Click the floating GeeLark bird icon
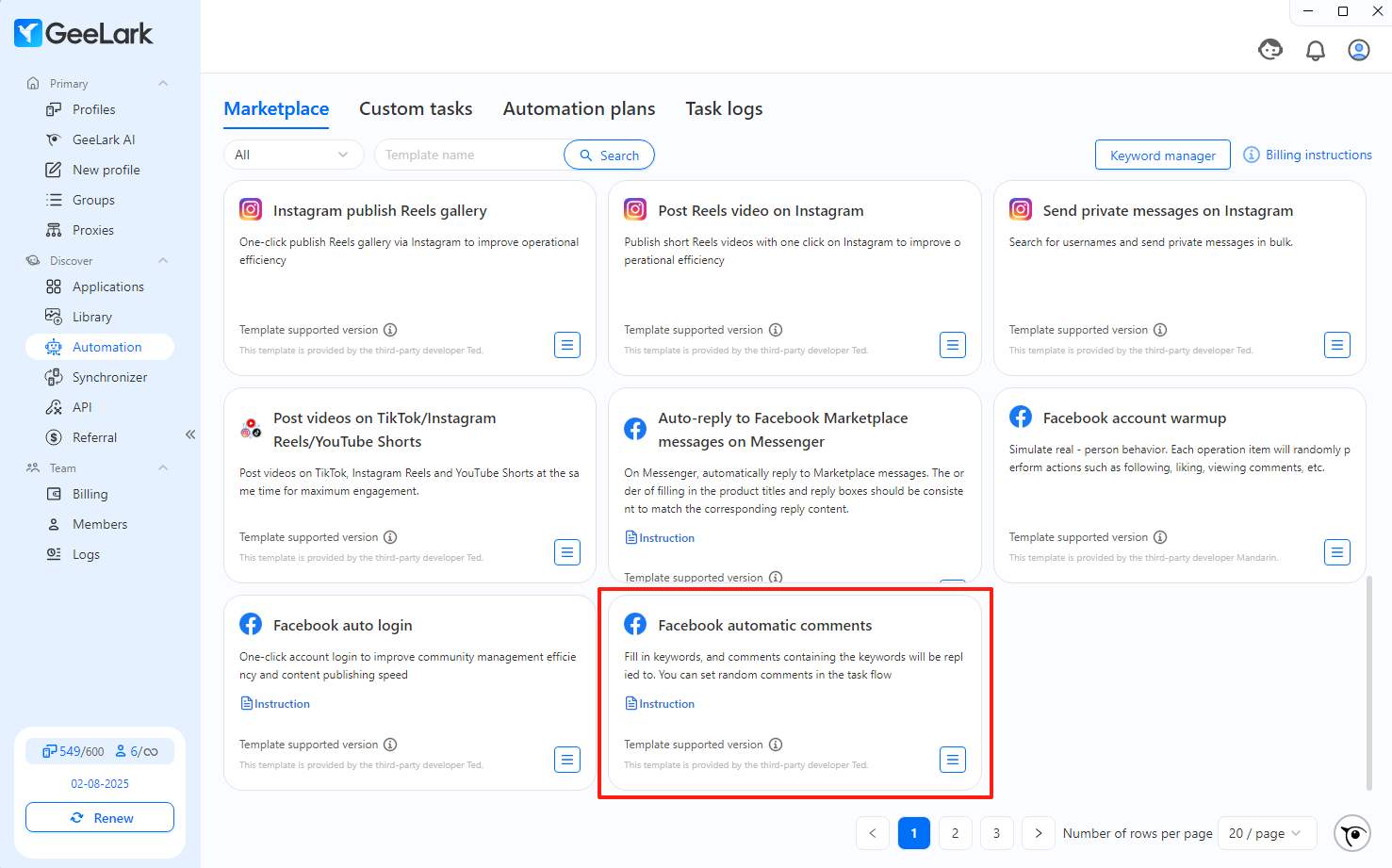Image resolution: width=1392 pixels, height=868 pixels. (x=1352, y=833)
